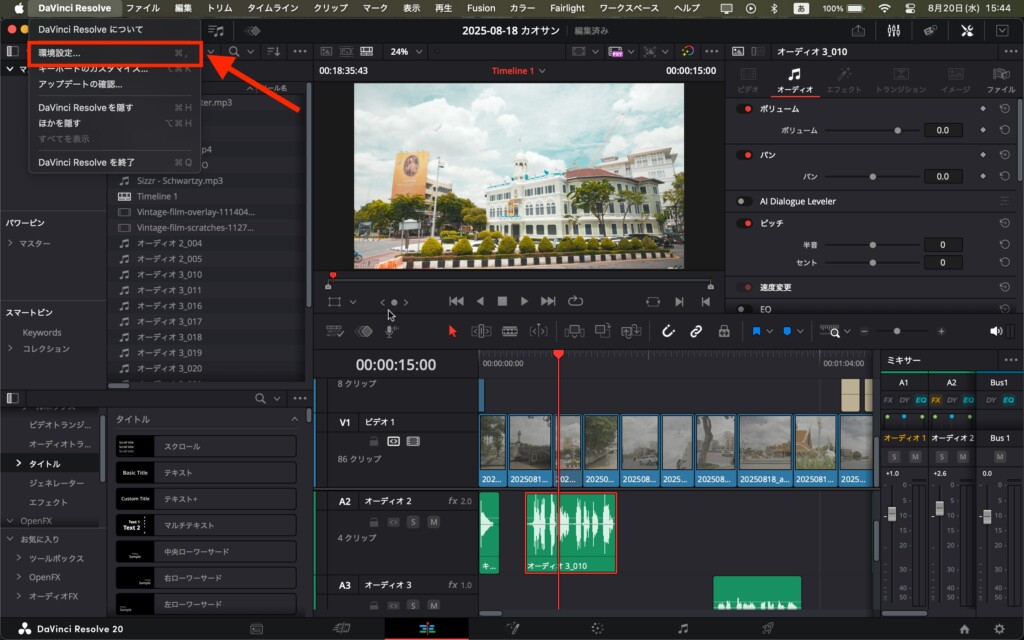Enable the AI Dialogue Leveler toggle

pos(744,201)
